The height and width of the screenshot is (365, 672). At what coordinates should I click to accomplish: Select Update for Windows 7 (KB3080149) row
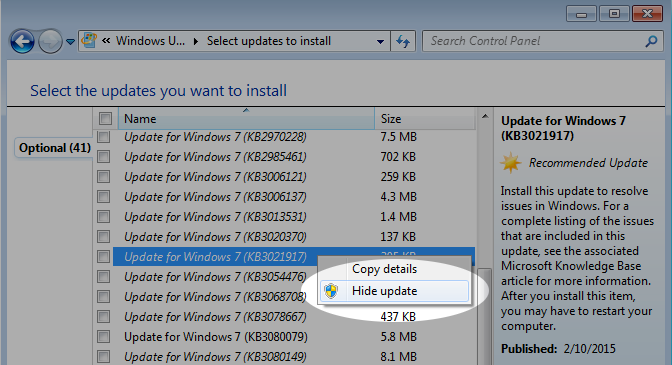coord(215,356)
